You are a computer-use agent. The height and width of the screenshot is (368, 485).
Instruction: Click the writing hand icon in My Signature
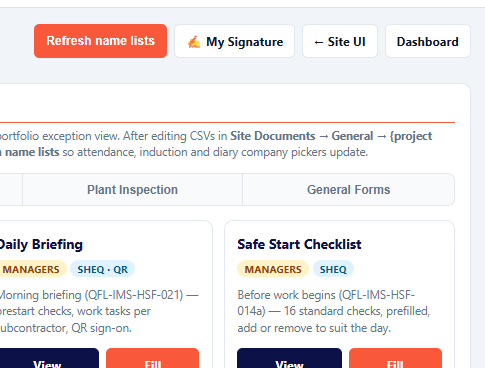194,42
